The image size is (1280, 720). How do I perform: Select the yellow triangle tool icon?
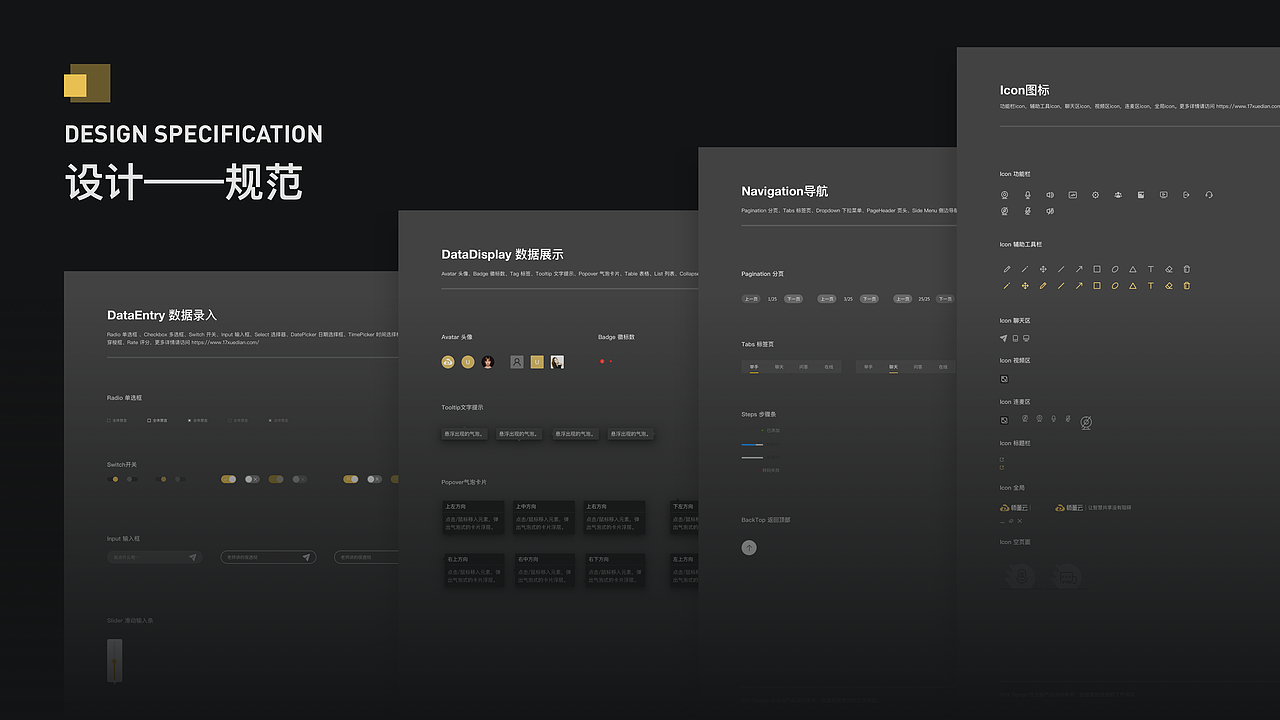(1133, 286)
